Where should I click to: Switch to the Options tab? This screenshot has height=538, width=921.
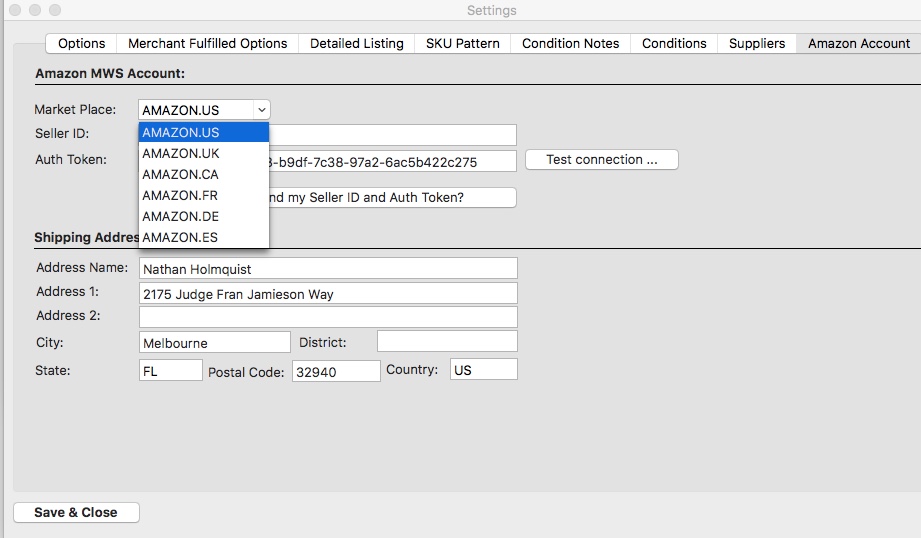tap(82, 43)
